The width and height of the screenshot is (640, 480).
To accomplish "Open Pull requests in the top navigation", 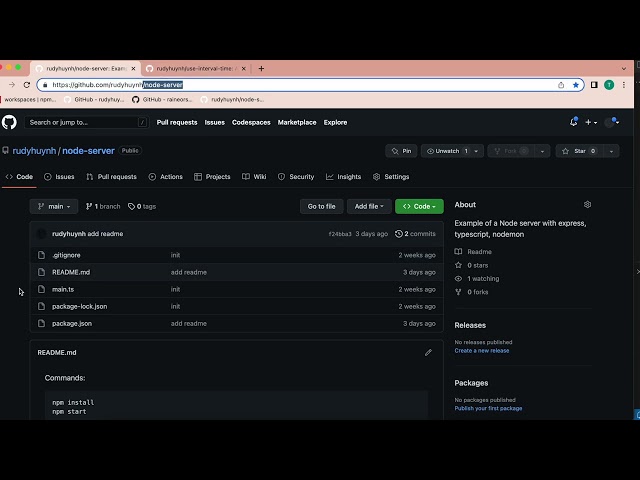I will click(x=177, y=122).
